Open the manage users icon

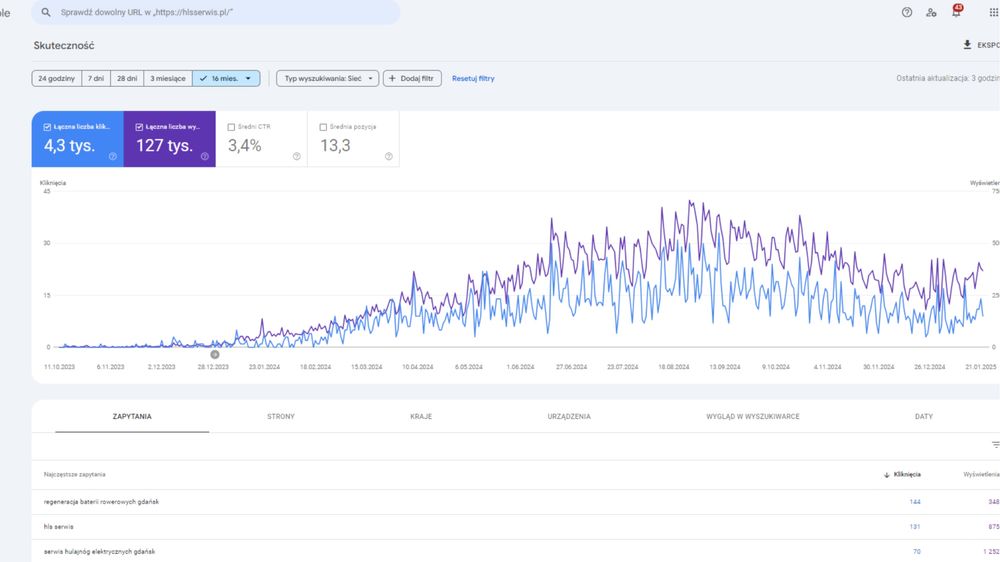point(931,12)
